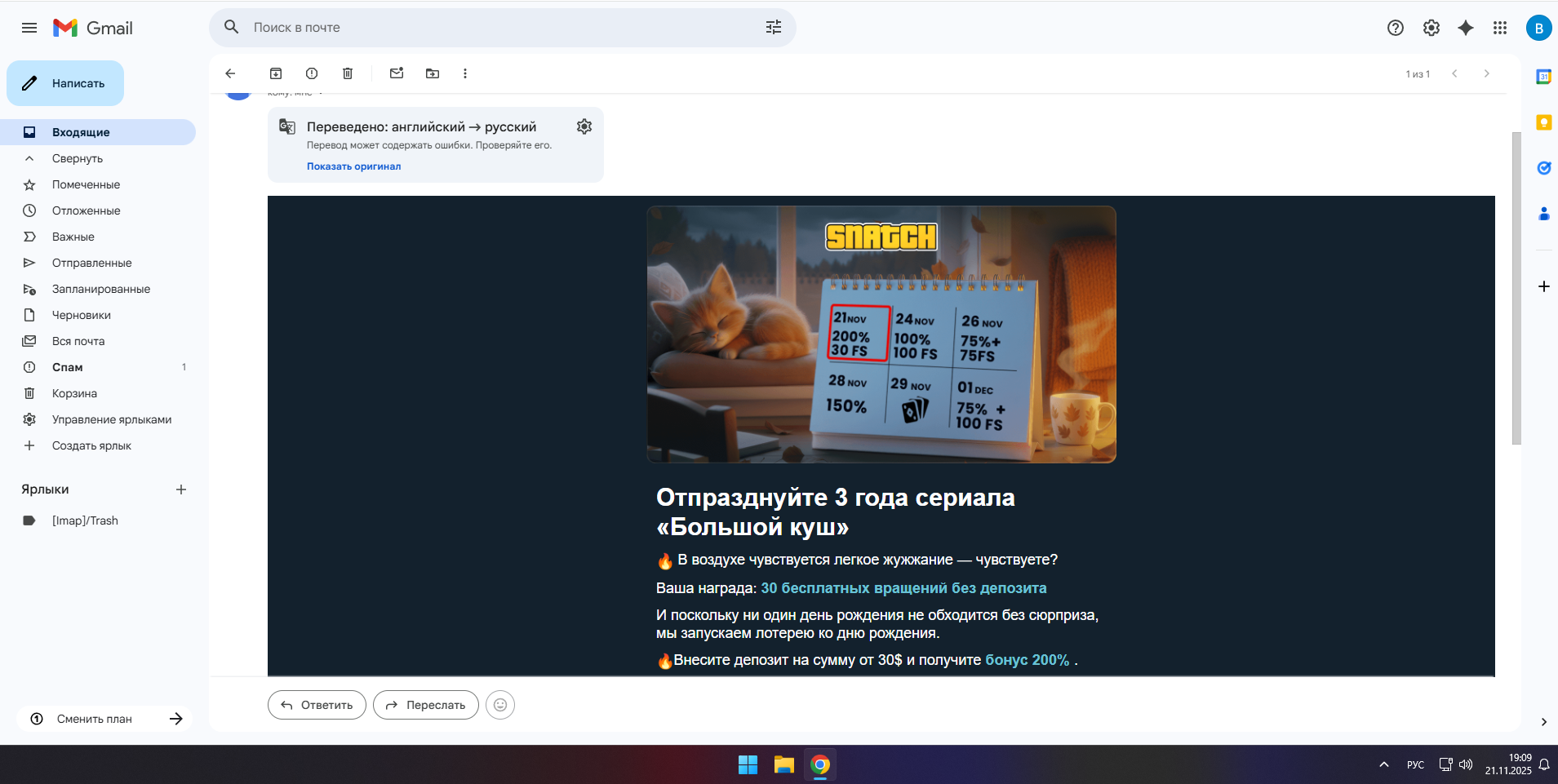Go to the Черновики folder
Image resolution: width=1558 pixels, height=784 pixels.
pyautogui.click(x=82, y=315)
